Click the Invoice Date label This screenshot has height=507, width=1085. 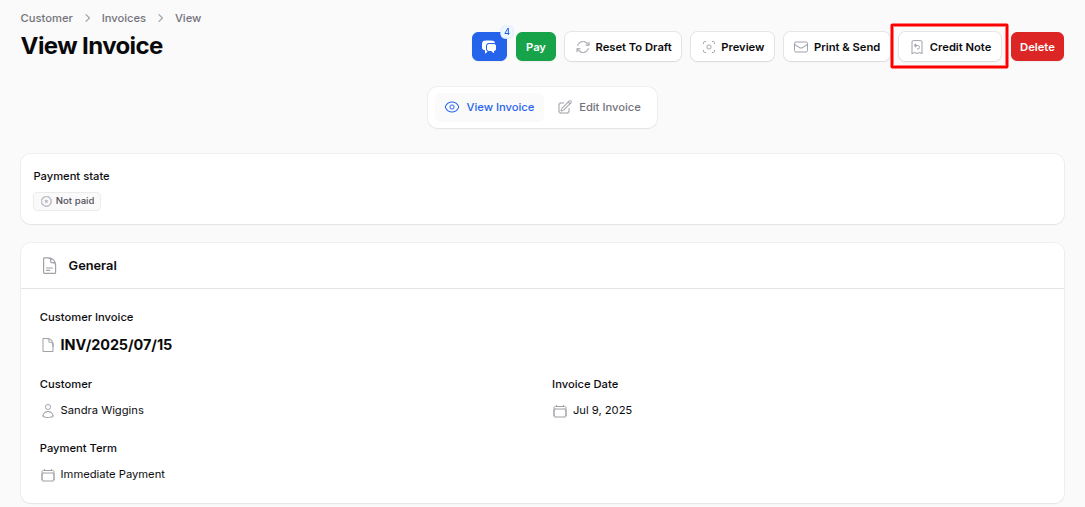click(585, 385)
